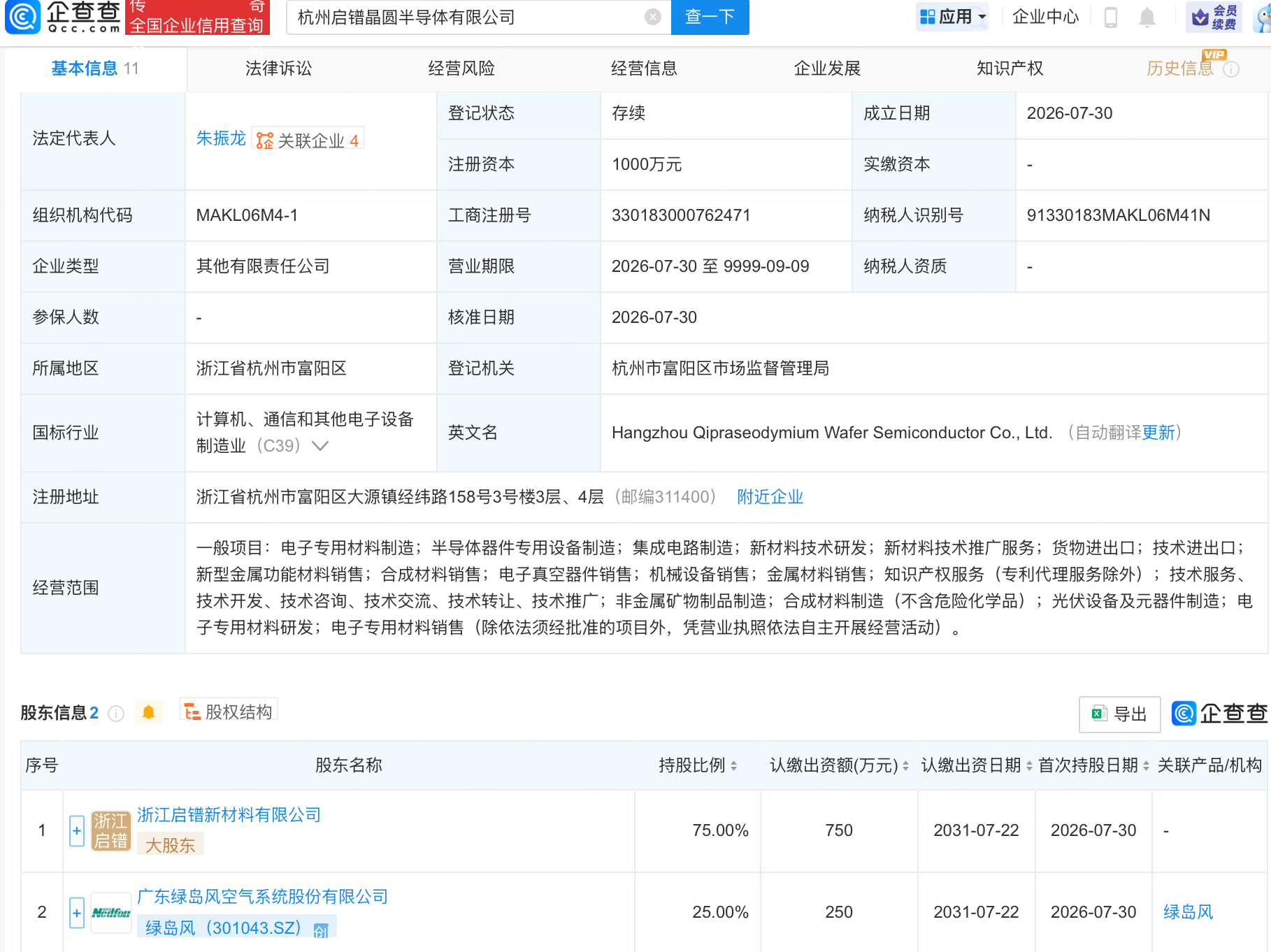
Task: Select the 组织机构代码 value MAKL06M4-1
Action: coord(247,215)
